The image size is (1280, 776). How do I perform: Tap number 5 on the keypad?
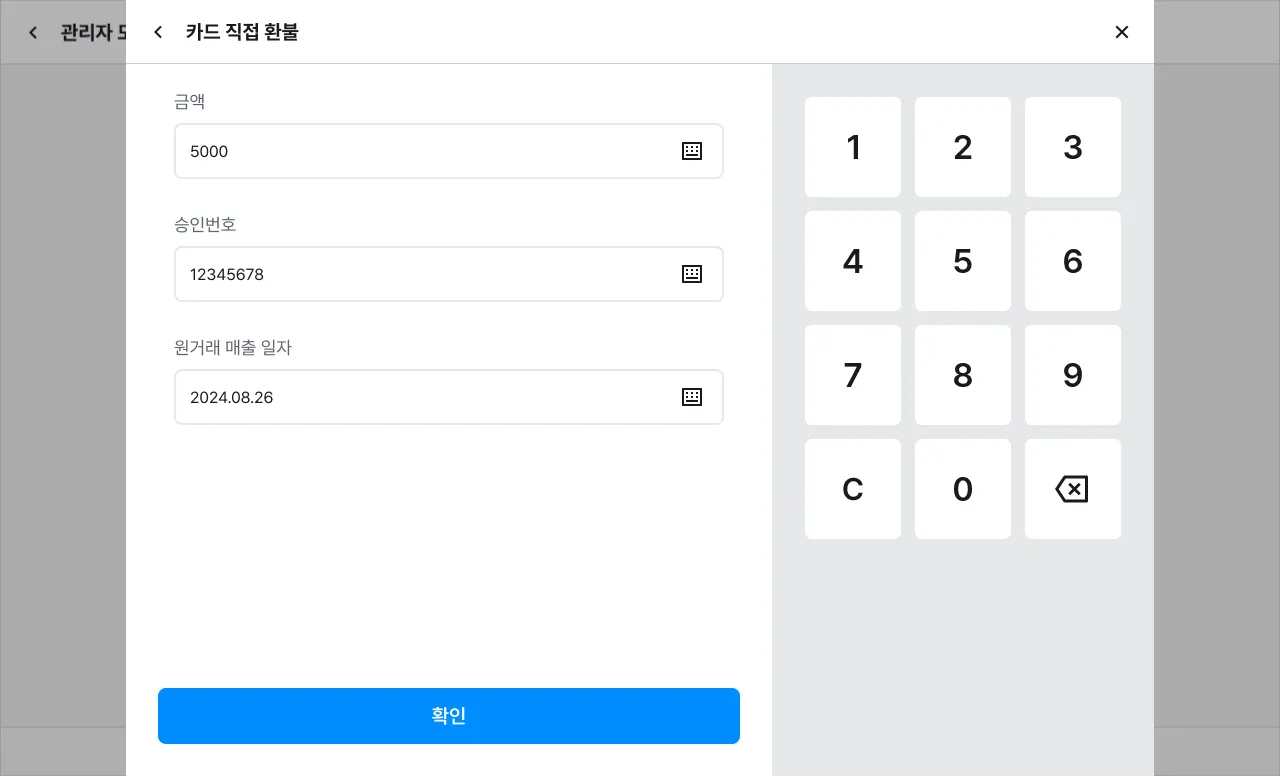[963, 261]
